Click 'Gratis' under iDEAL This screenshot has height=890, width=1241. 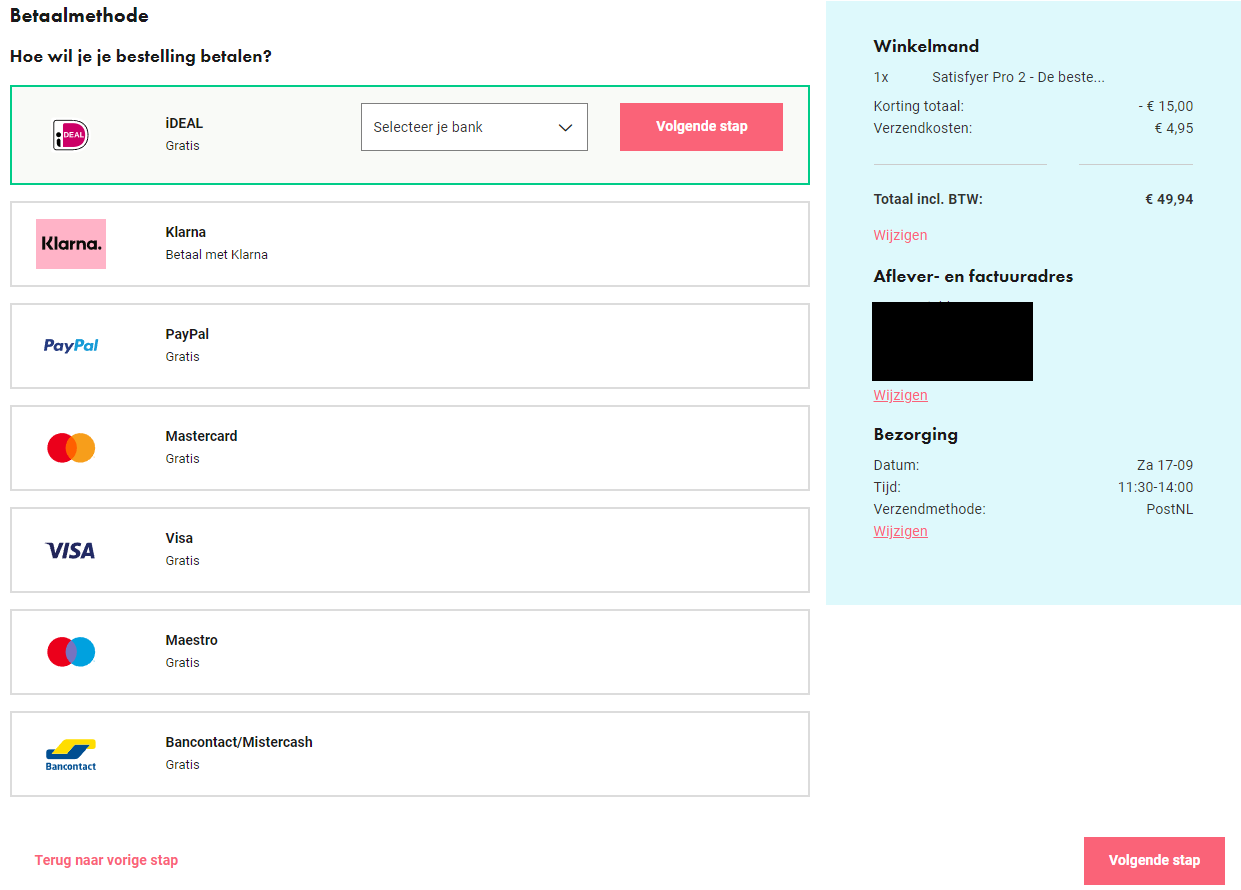click(x=182, y=145)
